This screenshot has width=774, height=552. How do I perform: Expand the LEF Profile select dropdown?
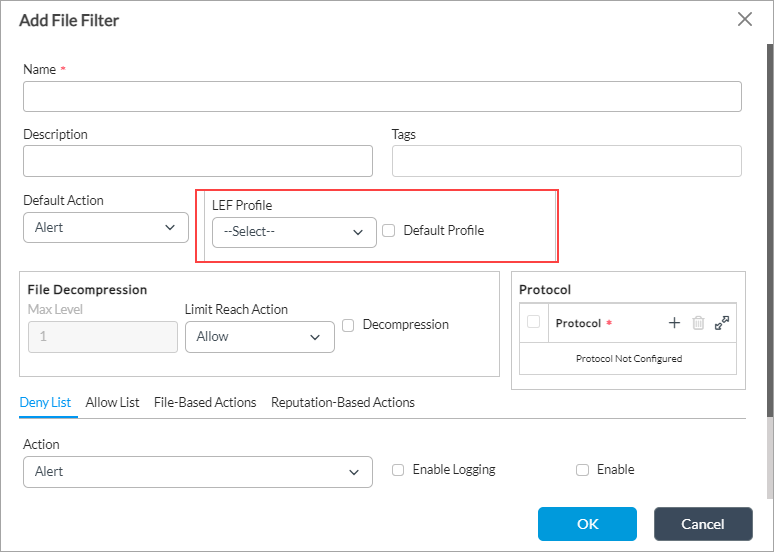pyautogui.click(x=294, y=232)
